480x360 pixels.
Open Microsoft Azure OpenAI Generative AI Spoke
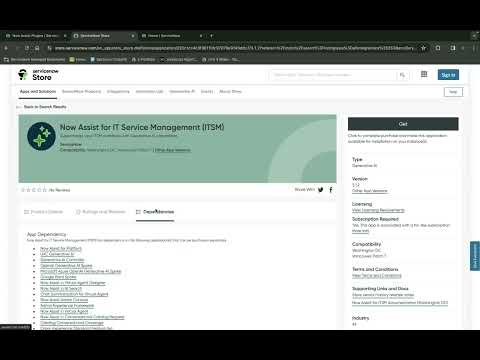[81, 271]
